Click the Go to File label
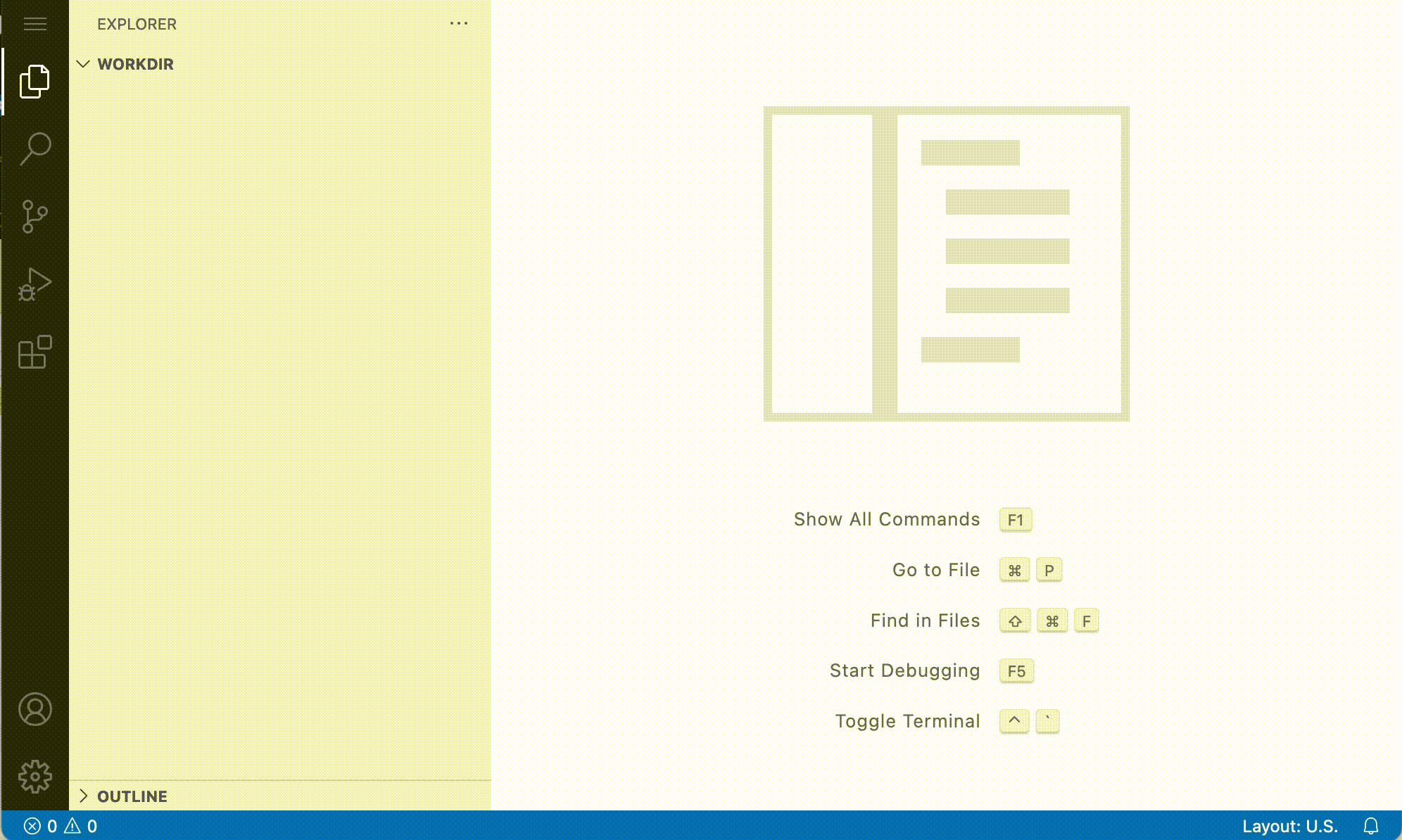 coord(935,570)
